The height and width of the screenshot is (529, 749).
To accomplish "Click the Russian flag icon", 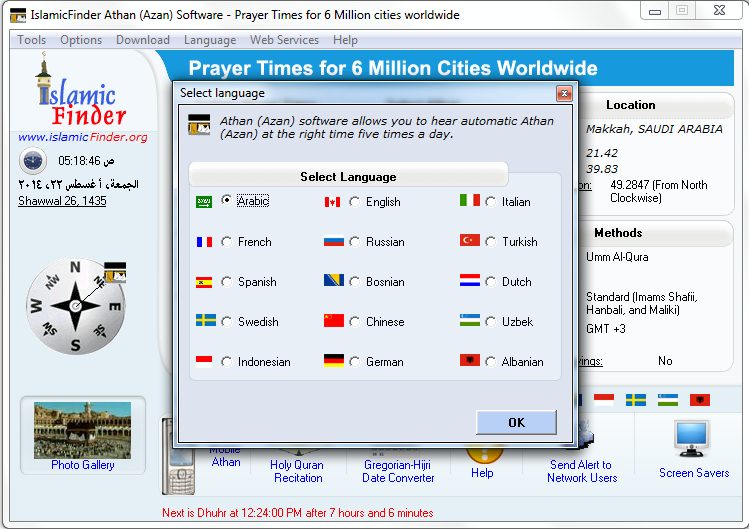I will pyautogui.click(x=333, y=242).
